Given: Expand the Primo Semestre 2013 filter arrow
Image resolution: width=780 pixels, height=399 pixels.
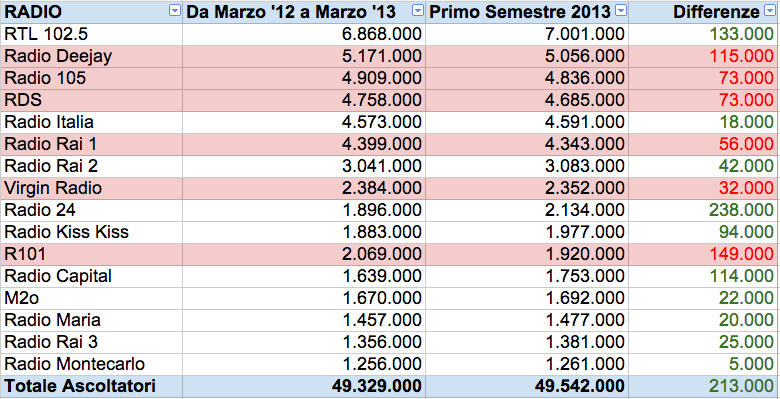Looking at the screenshot, I should pos(621,11).
